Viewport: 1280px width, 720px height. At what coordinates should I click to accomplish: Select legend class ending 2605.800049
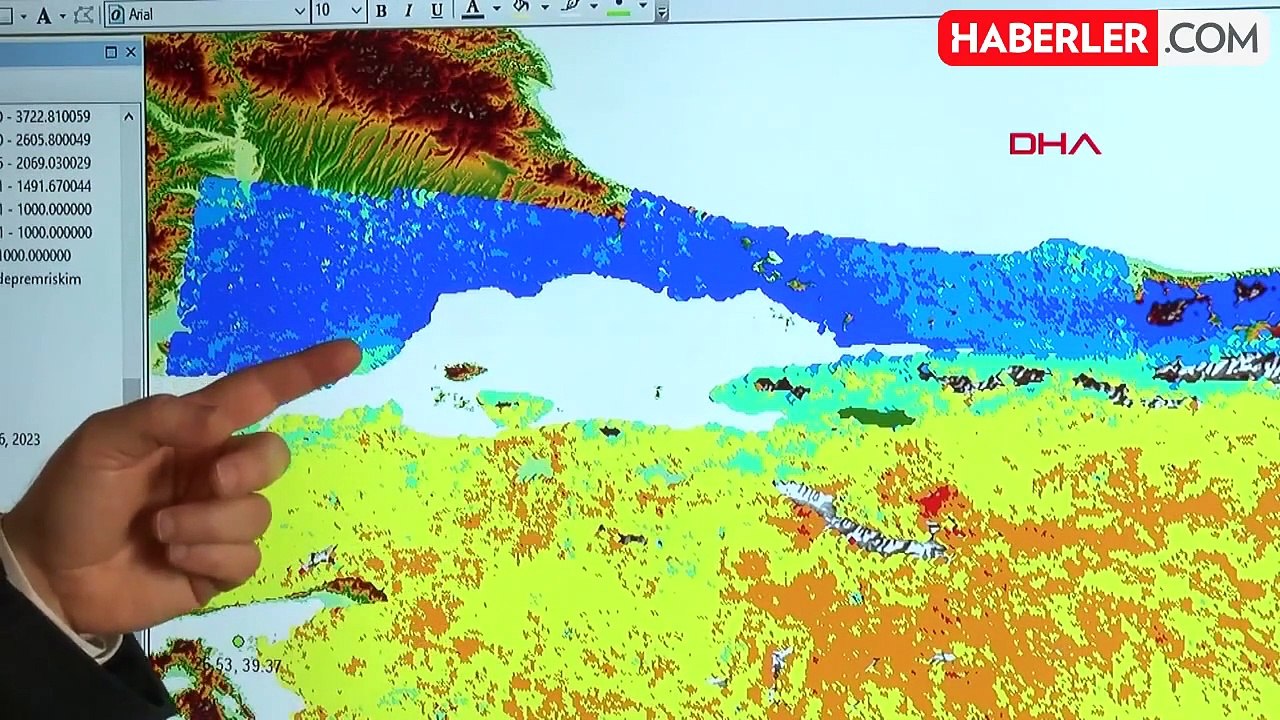47,140
